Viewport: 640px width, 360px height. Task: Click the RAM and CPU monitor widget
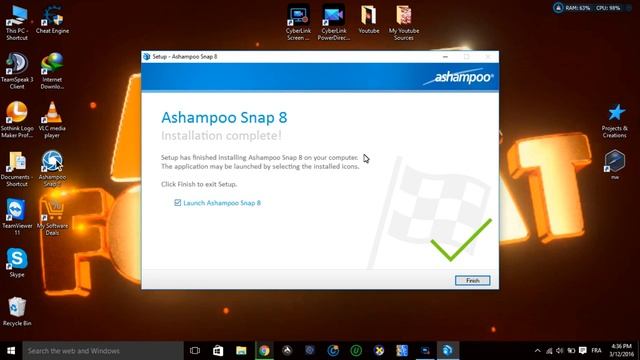591,8
